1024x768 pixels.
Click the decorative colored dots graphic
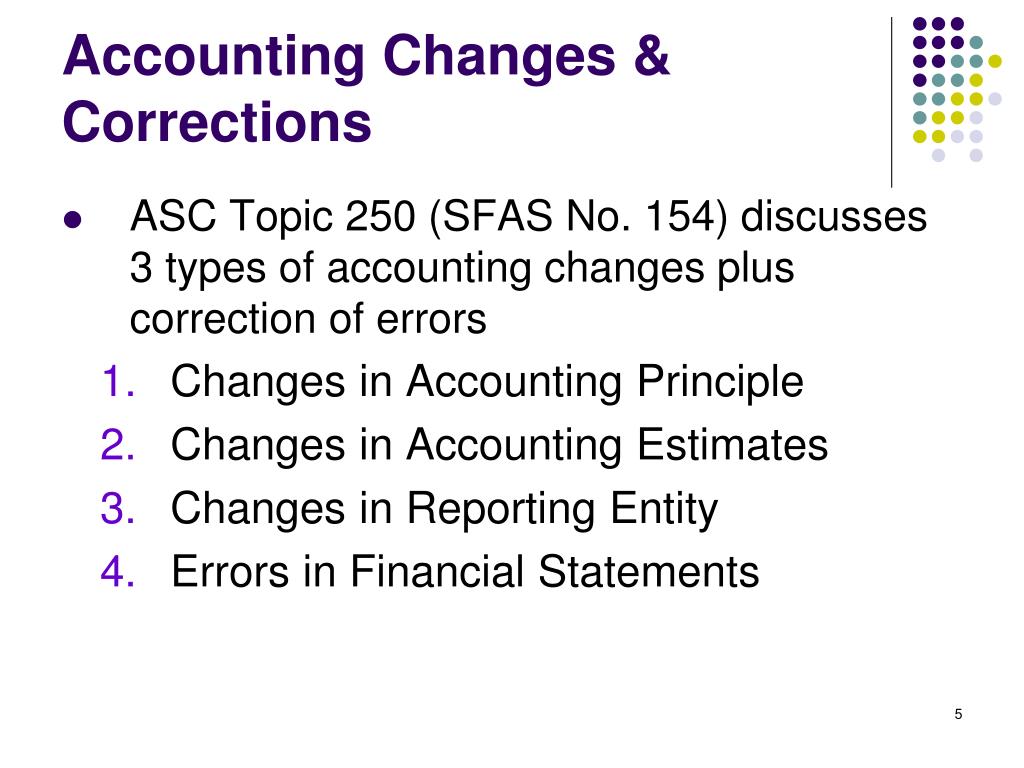(957, 89)
